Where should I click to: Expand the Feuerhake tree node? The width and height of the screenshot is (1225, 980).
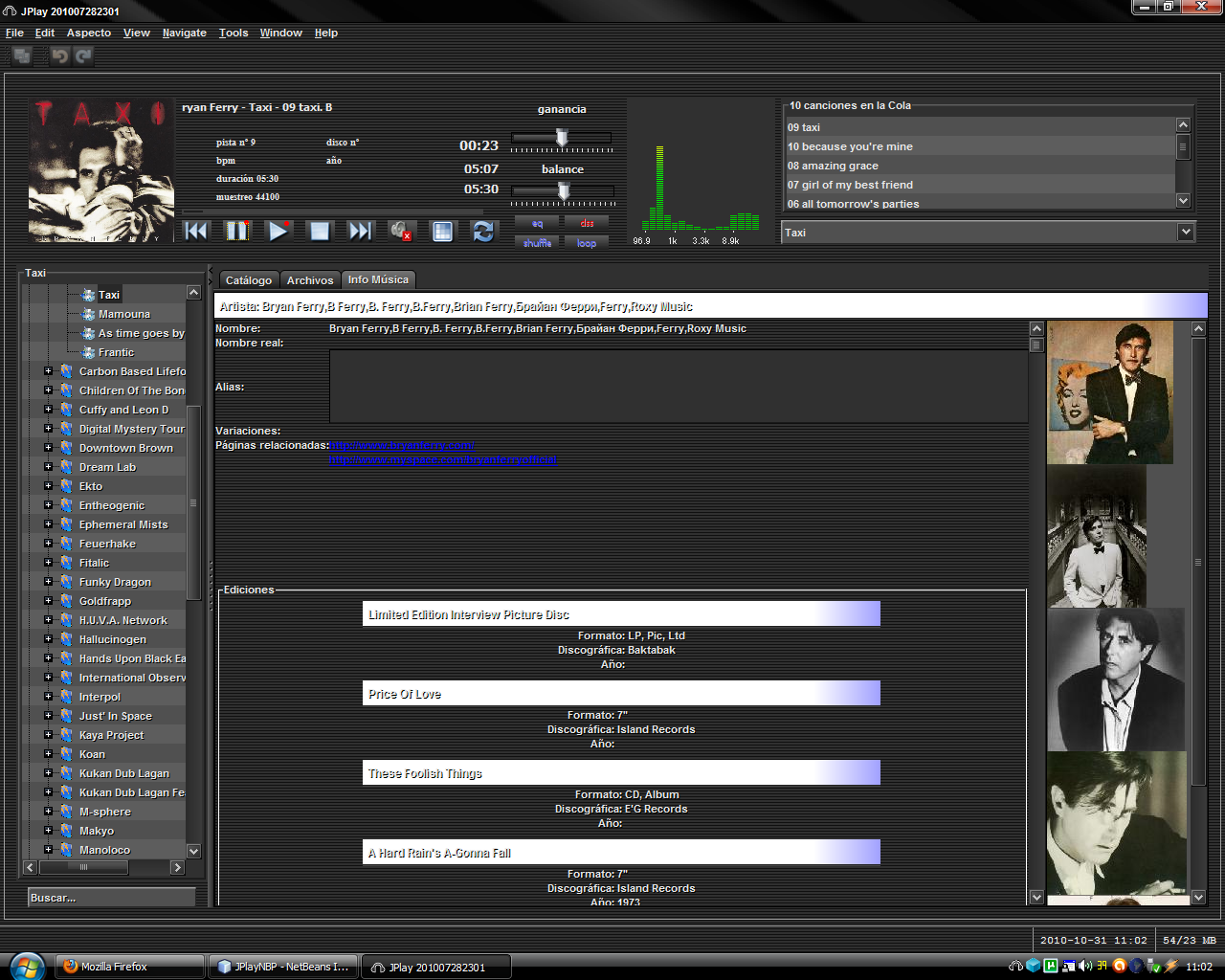click(x=48, y=544)
